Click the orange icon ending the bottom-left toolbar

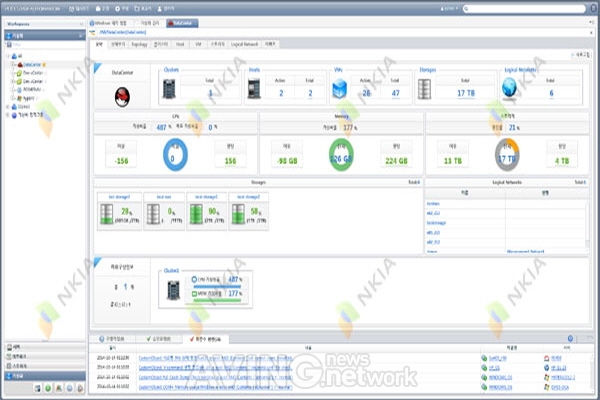(x=80, y=388)
